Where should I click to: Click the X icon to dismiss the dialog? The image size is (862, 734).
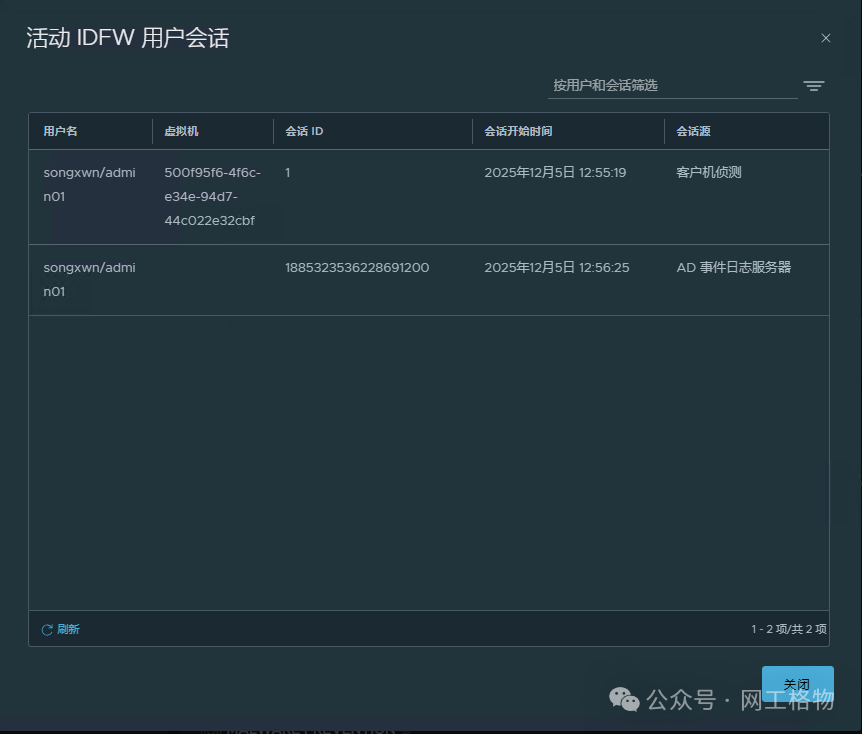pos(825,38)
